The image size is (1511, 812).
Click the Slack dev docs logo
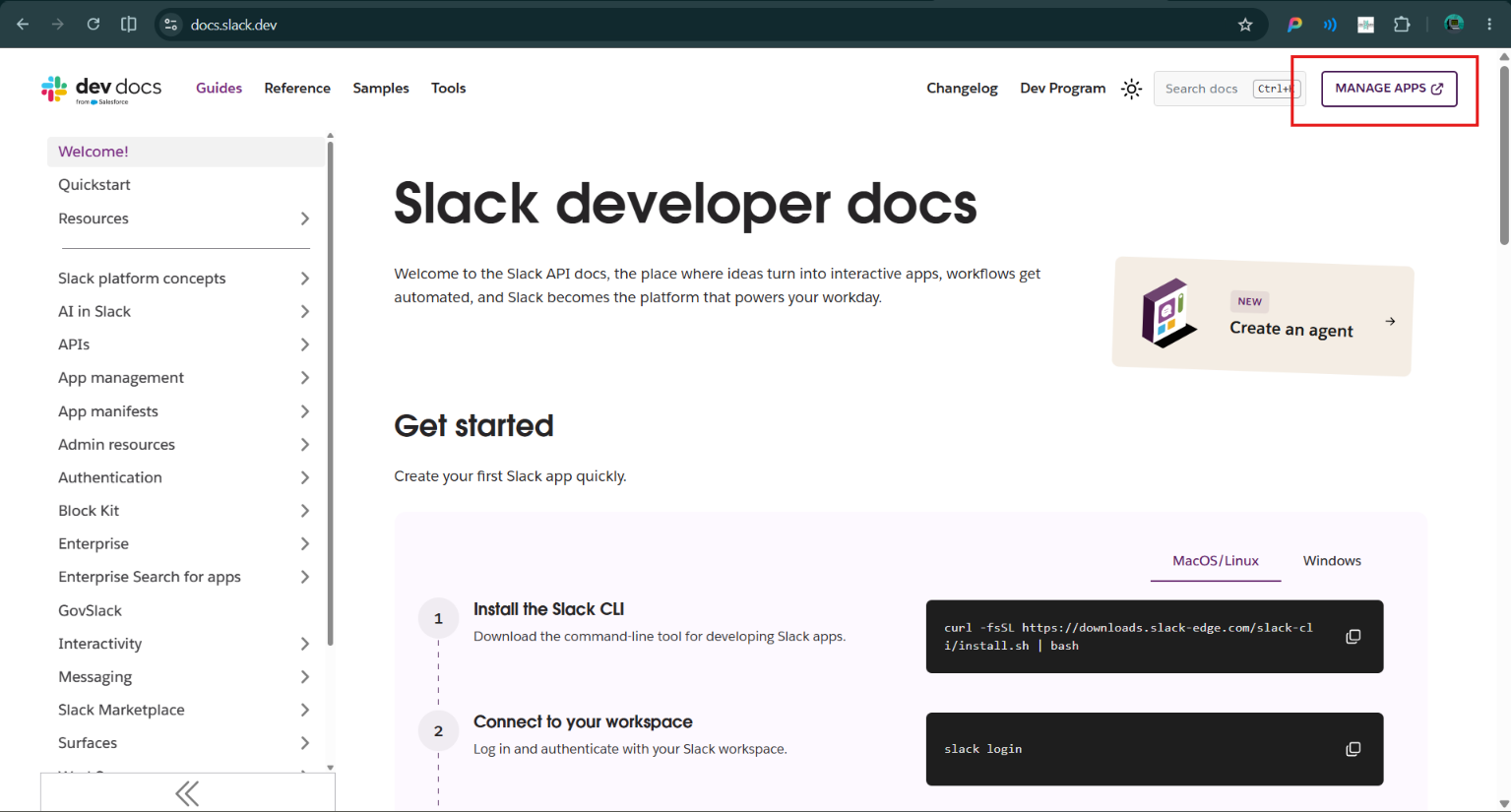click(x=101, y=89)
